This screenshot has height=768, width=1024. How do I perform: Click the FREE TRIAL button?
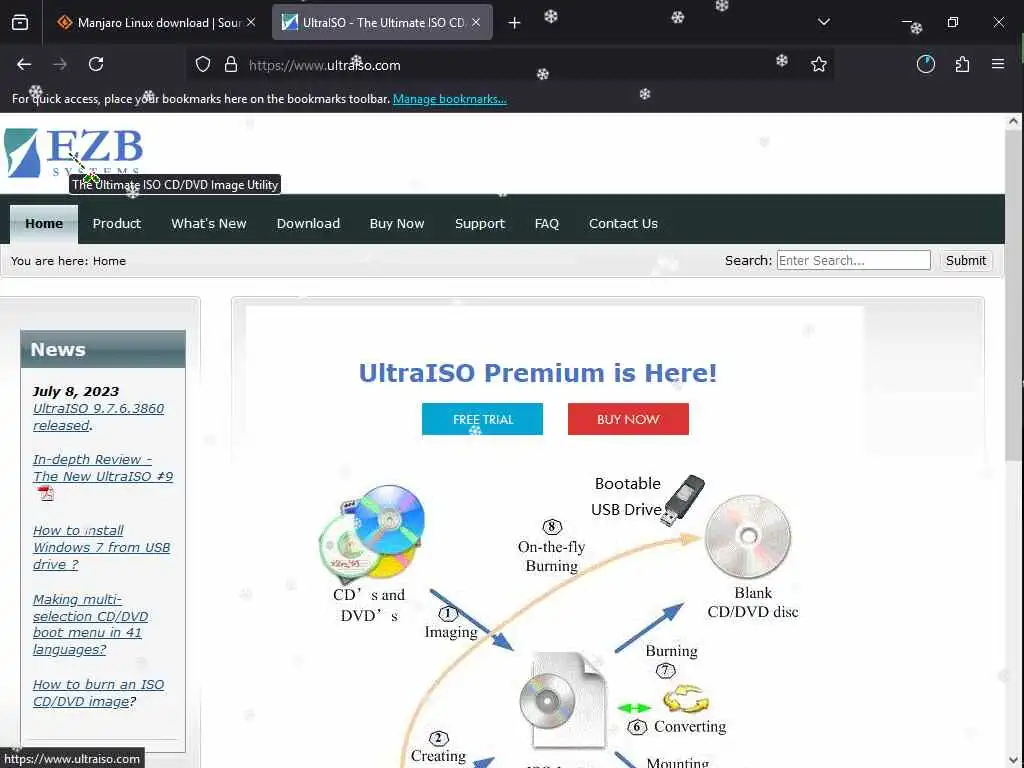[x=483, y=419]
